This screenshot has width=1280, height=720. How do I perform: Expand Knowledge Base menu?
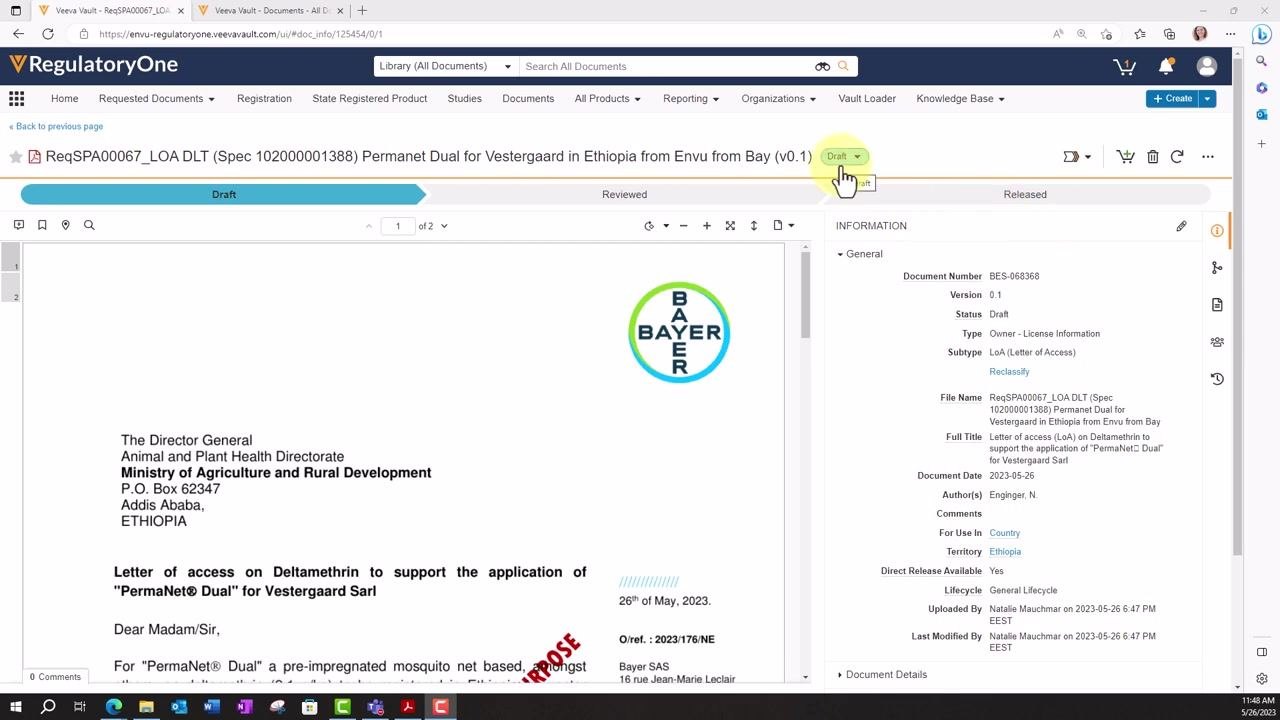[x=961, y=98]
